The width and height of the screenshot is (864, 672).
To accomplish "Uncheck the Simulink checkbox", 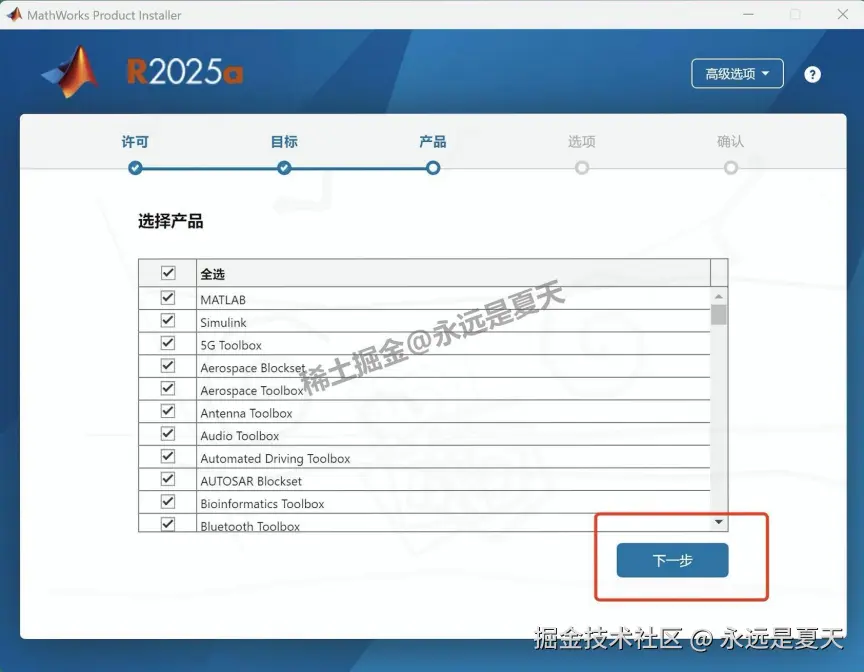I will (x=167, y=318).
